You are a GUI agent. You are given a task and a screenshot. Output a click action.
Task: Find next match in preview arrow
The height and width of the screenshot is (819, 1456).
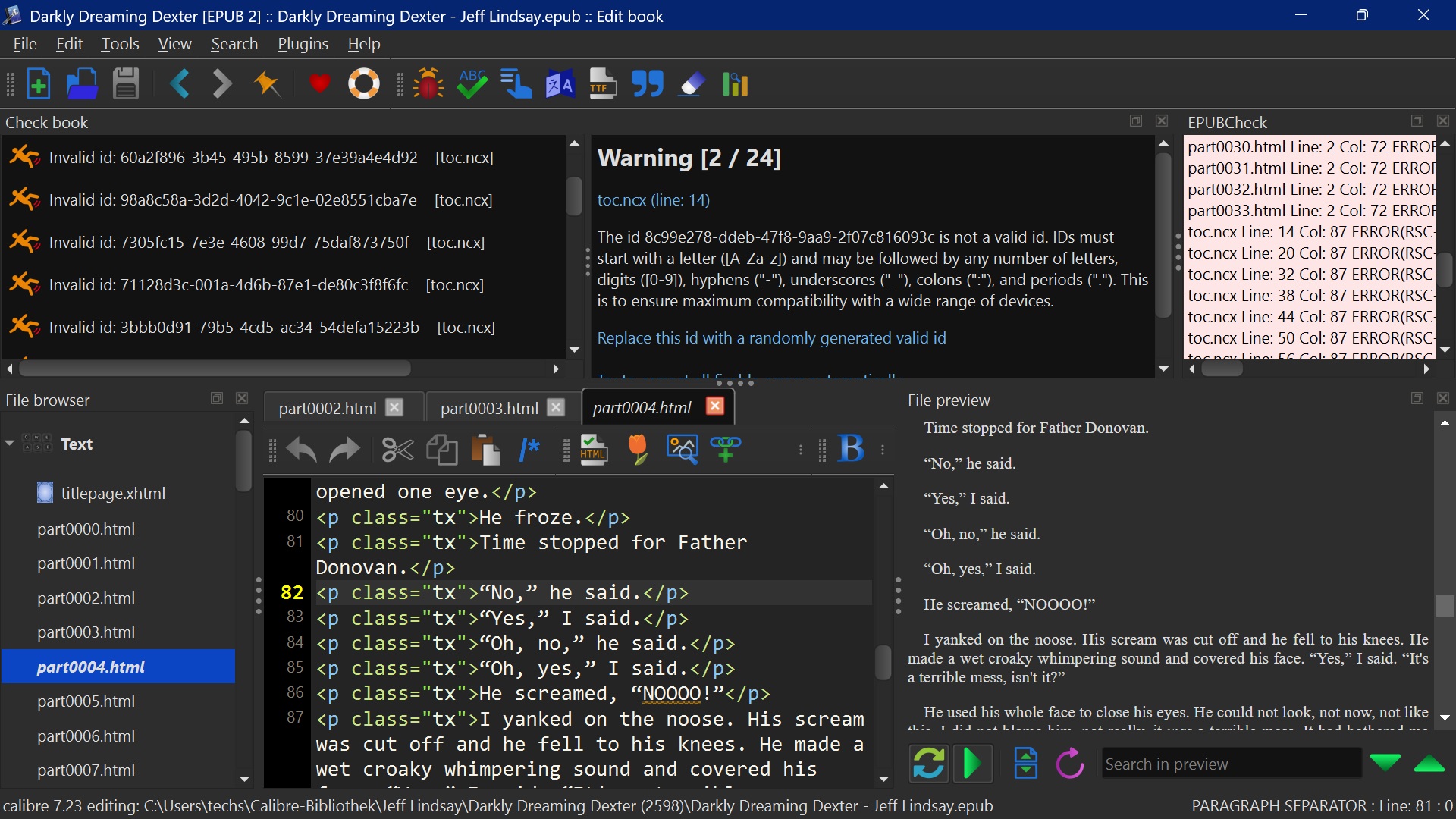coord(1385,764)
